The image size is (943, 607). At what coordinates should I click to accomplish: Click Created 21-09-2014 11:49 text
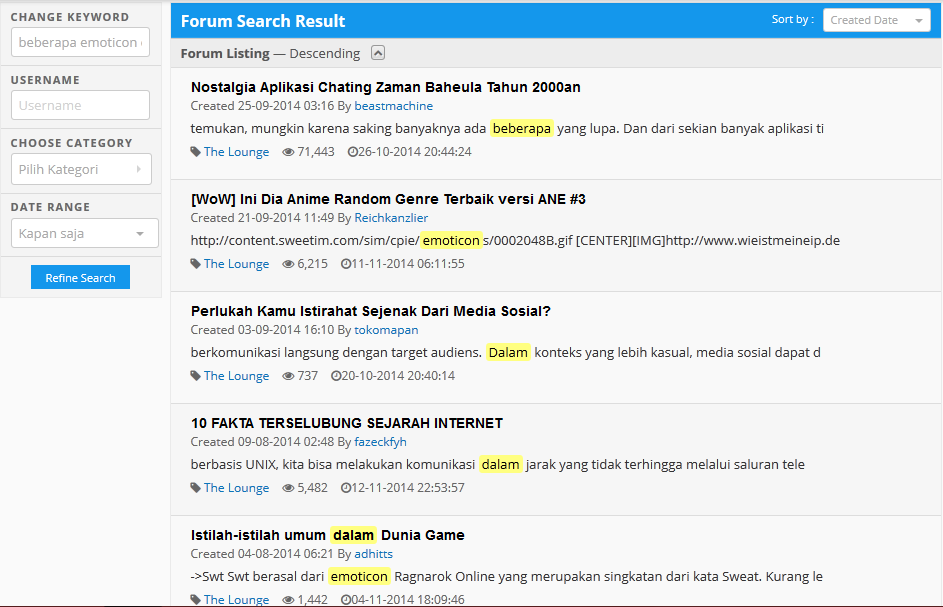click(x=262, y=218)
